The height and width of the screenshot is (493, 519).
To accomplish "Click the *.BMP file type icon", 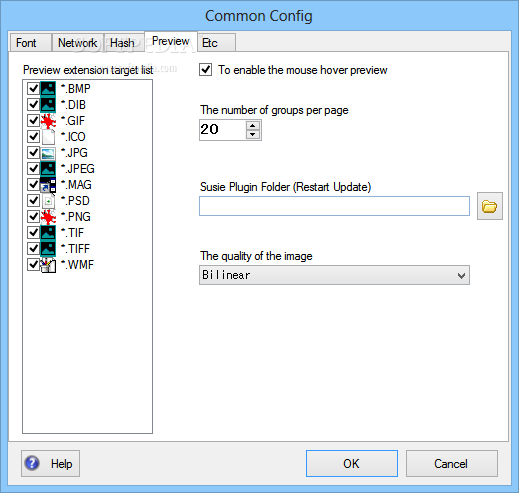I will click(x=48, y=89).
